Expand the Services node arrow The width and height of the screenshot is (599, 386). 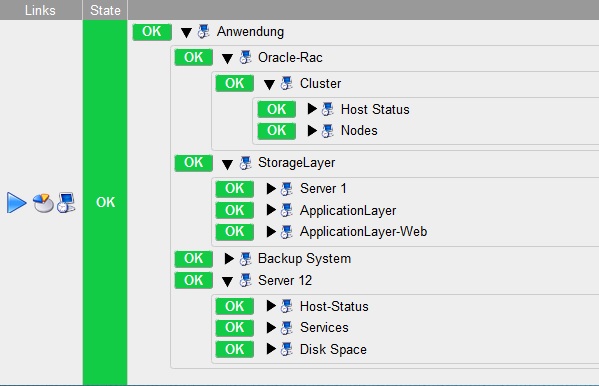click(x=271, y=328)
